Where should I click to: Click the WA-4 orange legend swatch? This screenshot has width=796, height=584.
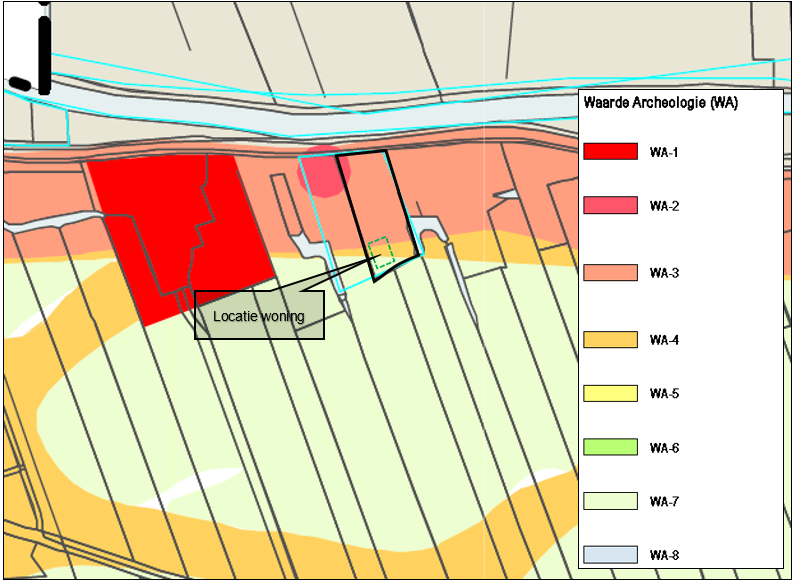610,339
